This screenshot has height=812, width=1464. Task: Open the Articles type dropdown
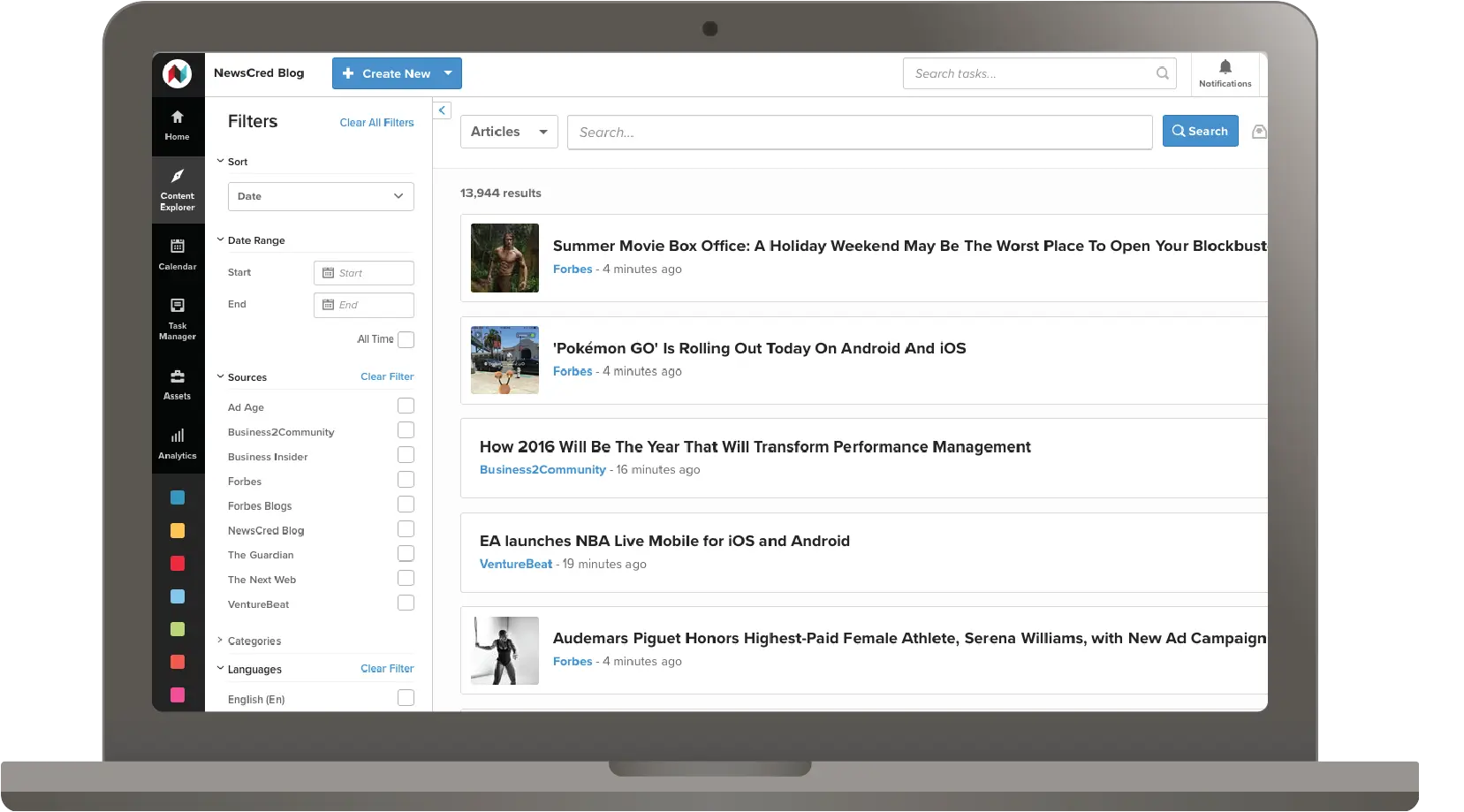(x=509, y=132)
